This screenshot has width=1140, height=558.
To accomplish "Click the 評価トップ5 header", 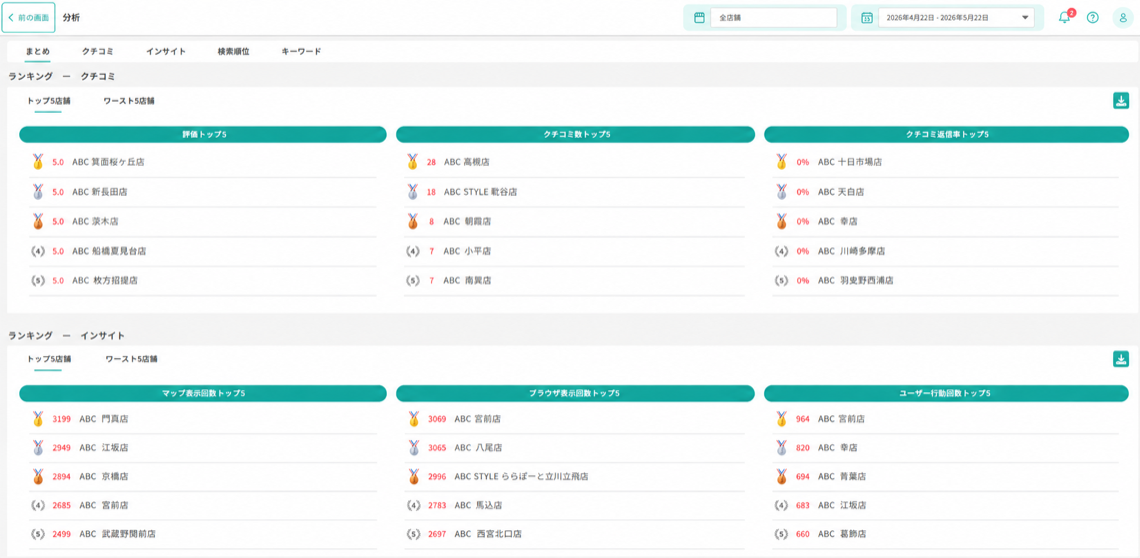I will point(203,135).
